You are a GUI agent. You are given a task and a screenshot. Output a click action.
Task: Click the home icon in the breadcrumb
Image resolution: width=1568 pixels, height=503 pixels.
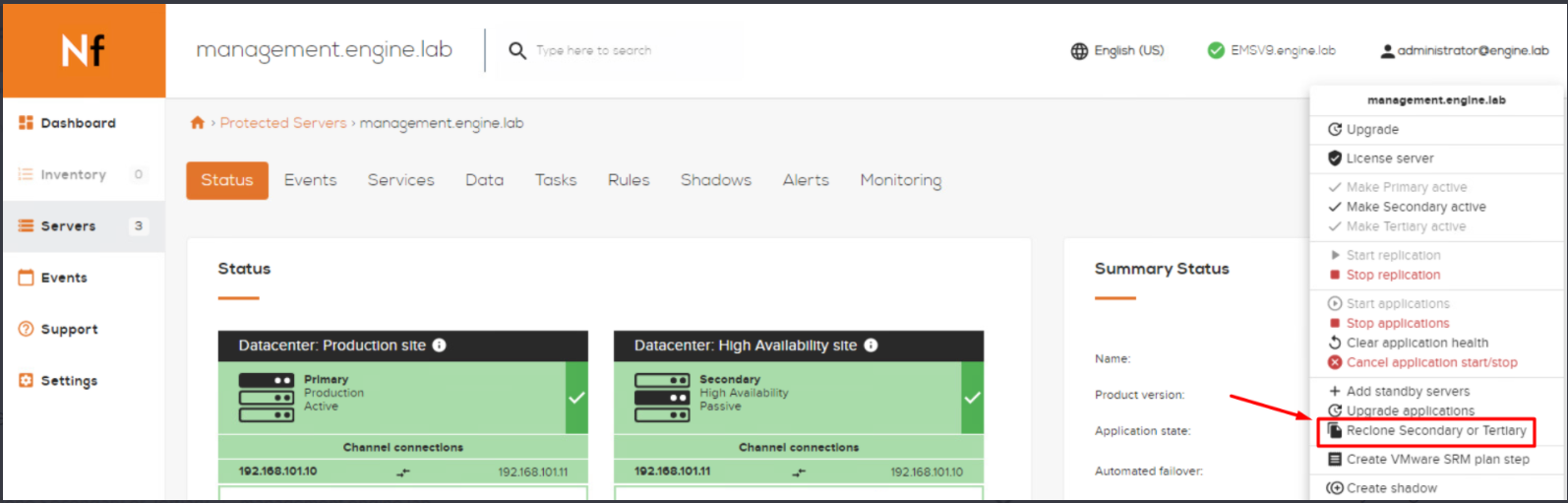pos(198,123)
